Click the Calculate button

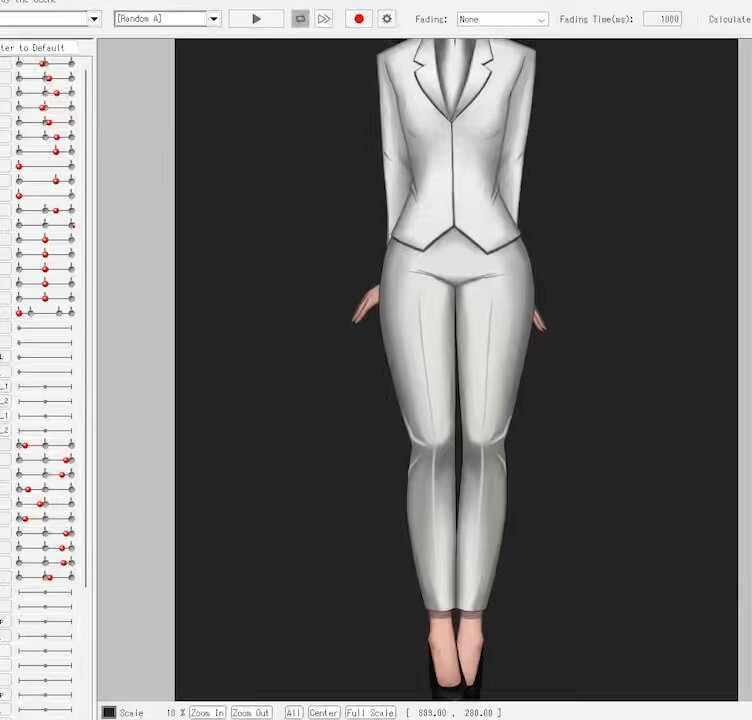point(729,19)
